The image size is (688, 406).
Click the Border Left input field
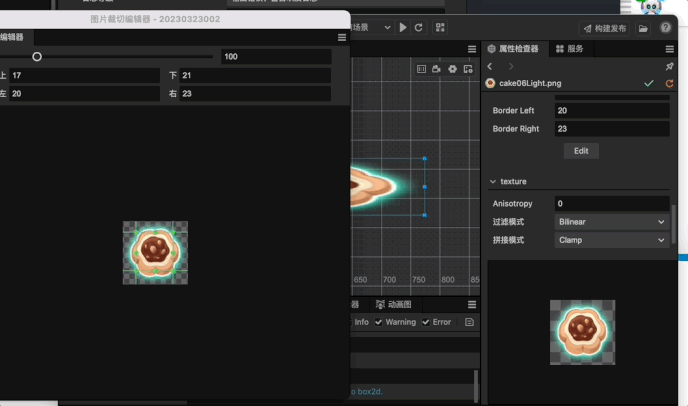click(x=612, y=111)
